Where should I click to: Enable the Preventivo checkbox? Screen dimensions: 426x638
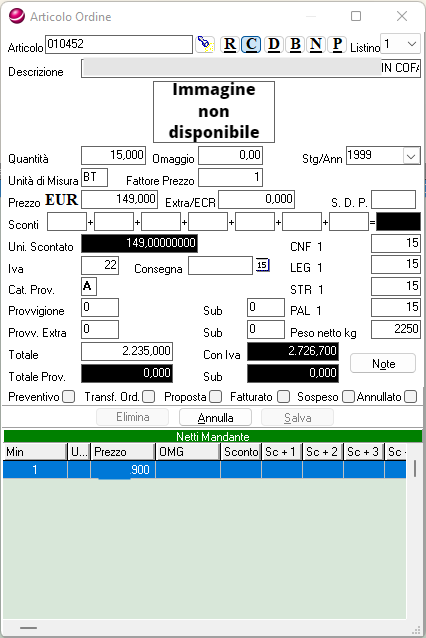pyautogui.click(x=69, y=396)
